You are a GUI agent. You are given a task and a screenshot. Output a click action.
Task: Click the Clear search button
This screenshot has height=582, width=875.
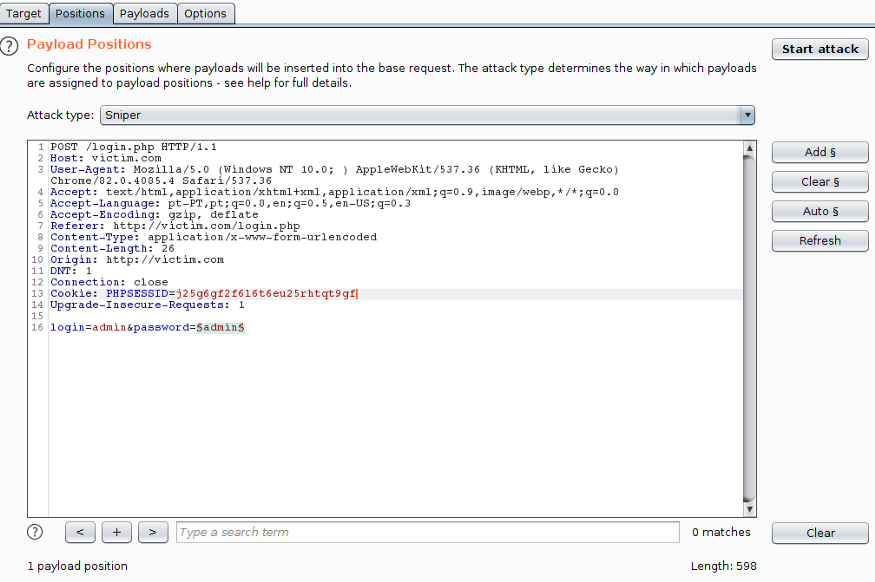[820, 533]
